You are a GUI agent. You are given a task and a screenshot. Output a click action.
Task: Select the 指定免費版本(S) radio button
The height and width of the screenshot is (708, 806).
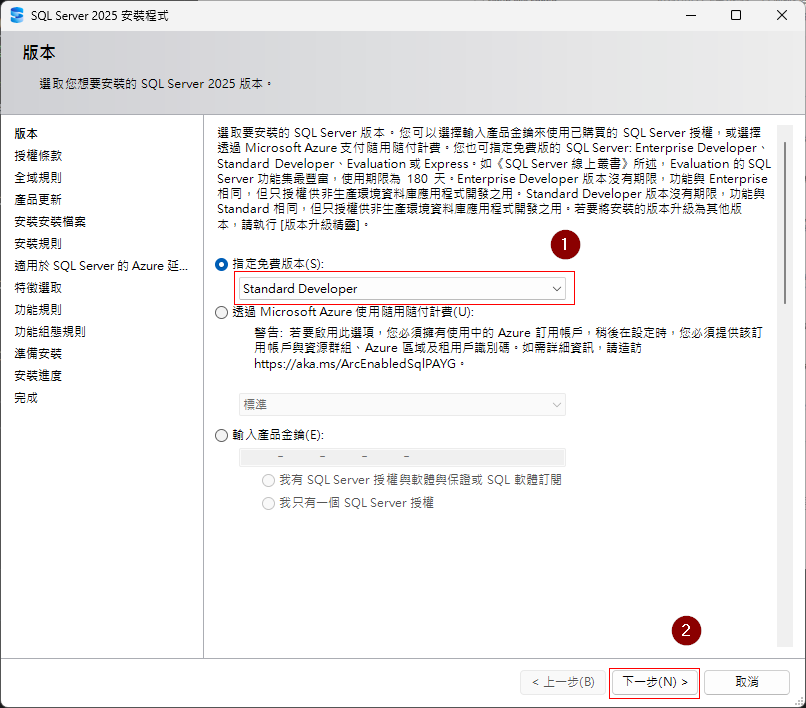point(221,264)
